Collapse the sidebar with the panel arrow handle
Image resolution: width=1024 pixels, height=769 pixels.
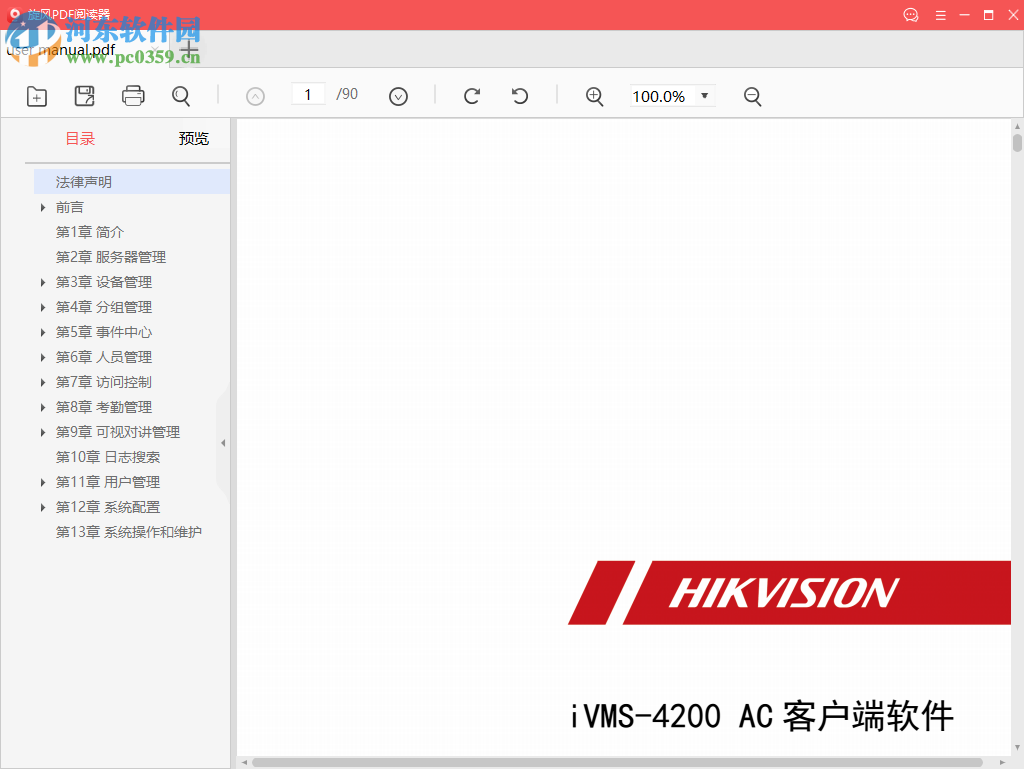tap(223, 443)
